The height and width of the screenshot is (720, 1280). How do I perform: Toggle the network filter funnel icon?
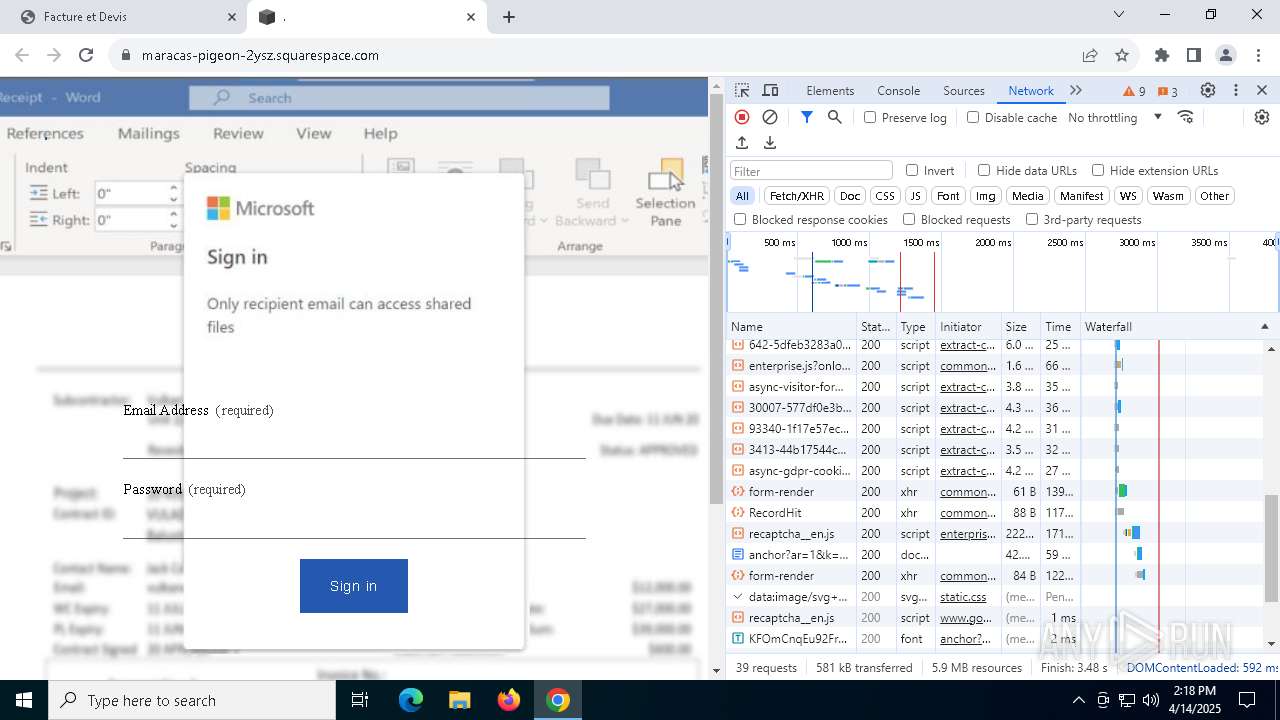point(807,117)
